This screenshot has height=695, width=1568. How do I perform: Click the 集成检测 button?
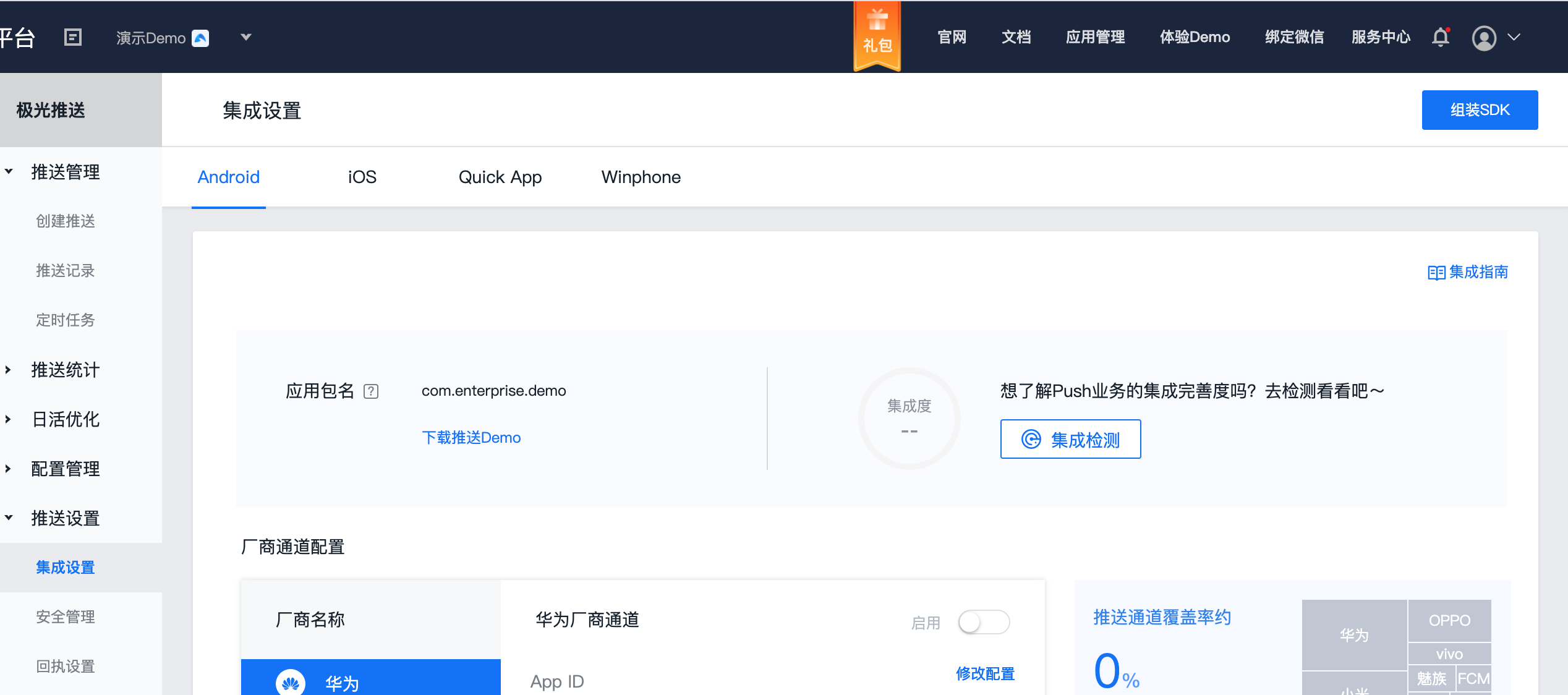pos(1070,440)
